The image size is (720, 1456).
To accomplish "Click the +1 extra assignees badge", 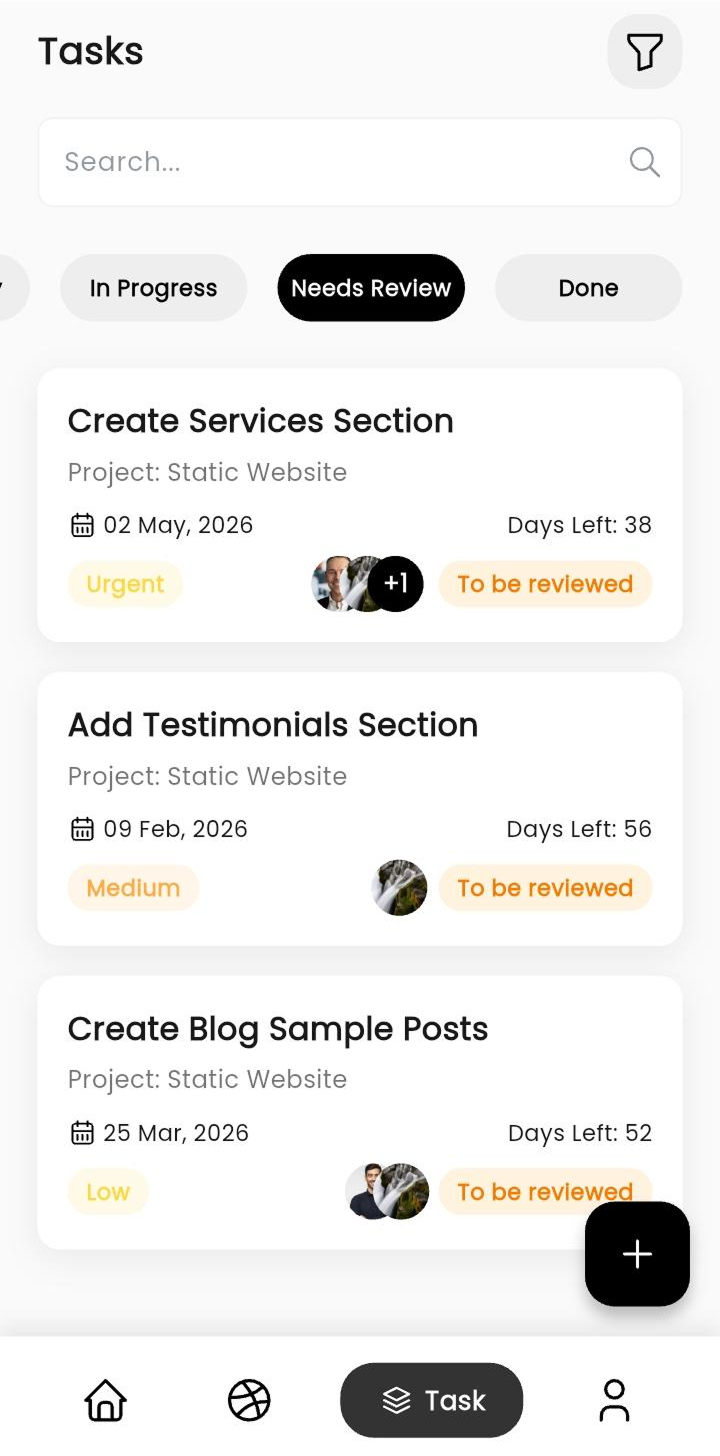I will click(x=396, y=584).
